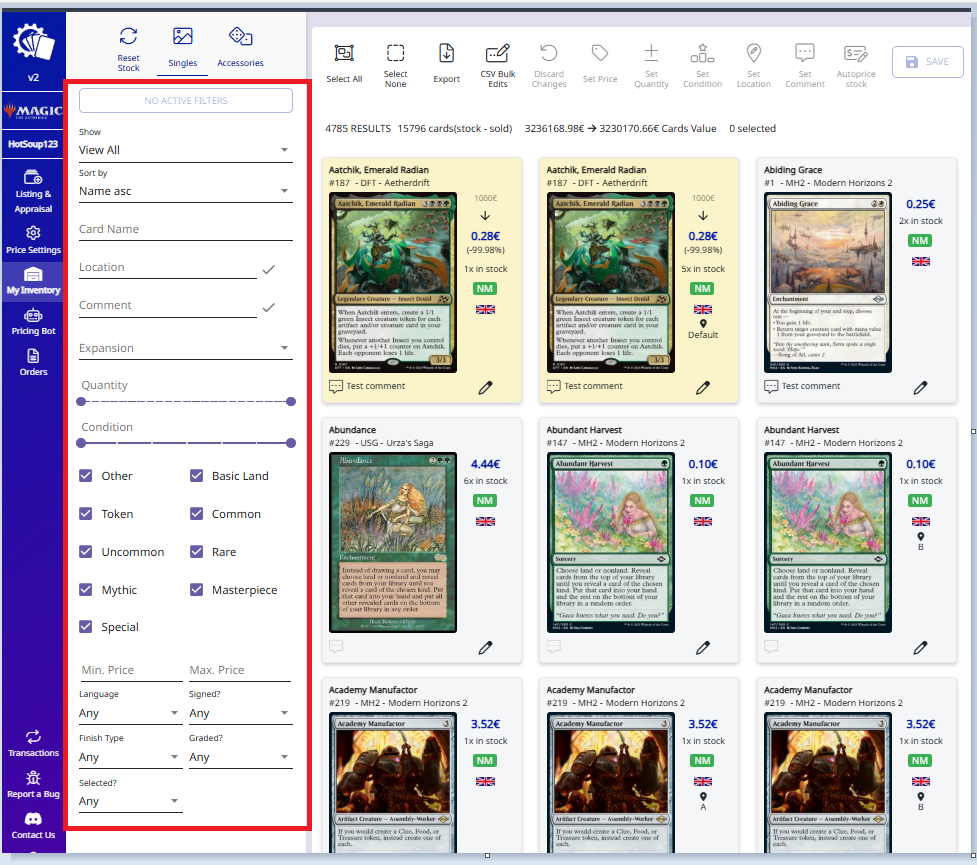The width and height of the screenshot is (977, 865).
Task: Uncheck the Common checkbox
Action: (x=196, y=514)
